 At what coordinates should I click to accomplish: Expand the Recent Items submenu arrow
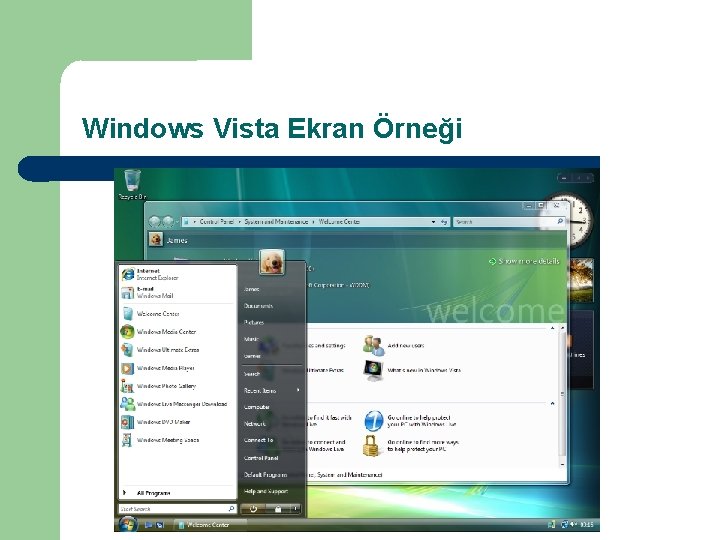click(298, 390)
